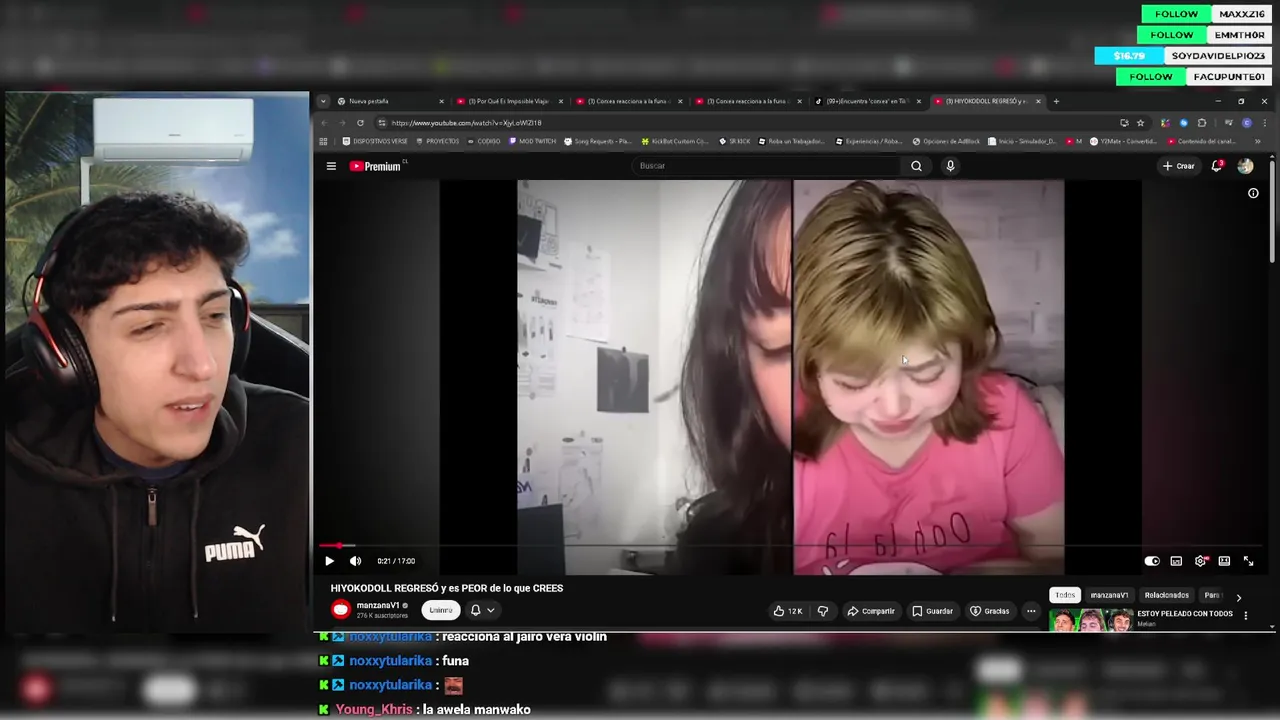Close the Nueva pestaña tab
The height and width of the screenshot is (720, 1280).
click(441, 101)
